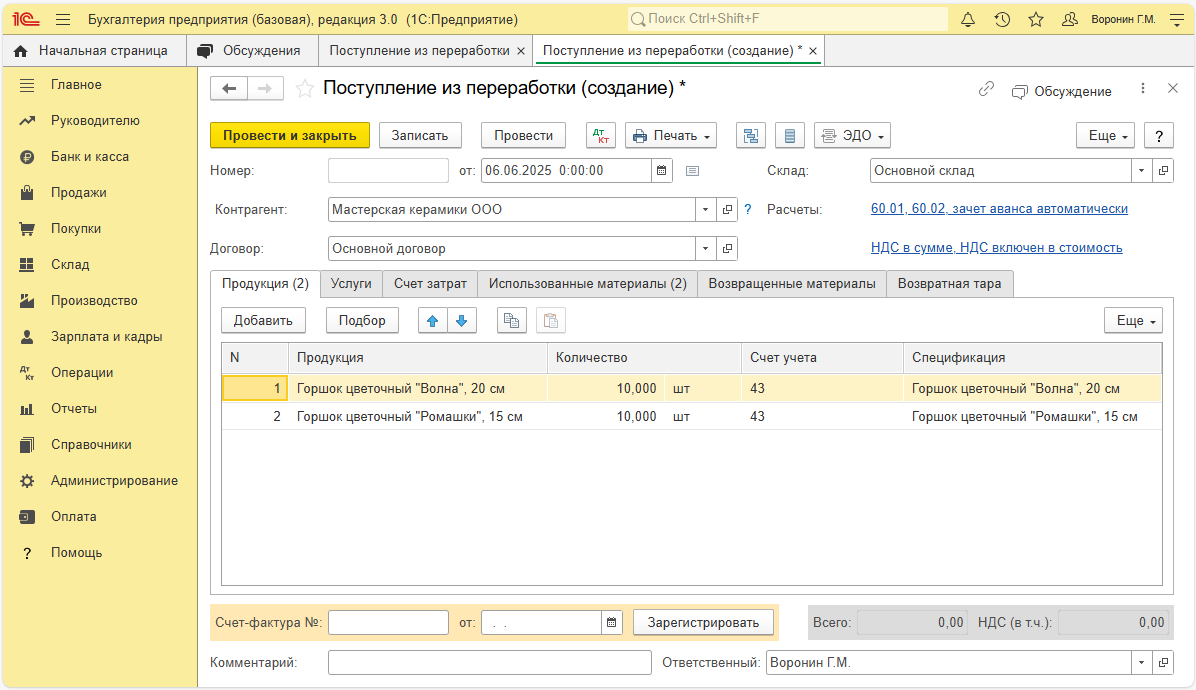Open history clock icon

point(1002,20)
